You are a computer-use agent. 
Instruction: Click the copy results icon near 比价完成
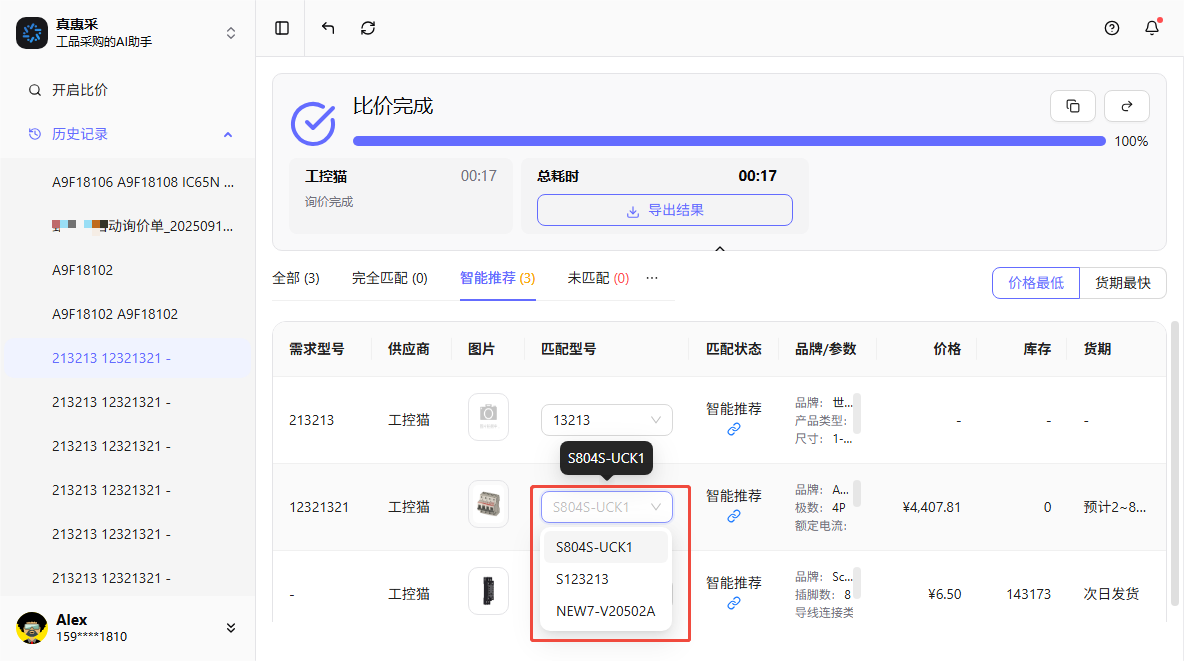pyautogui.click(x=1072, y=105)
